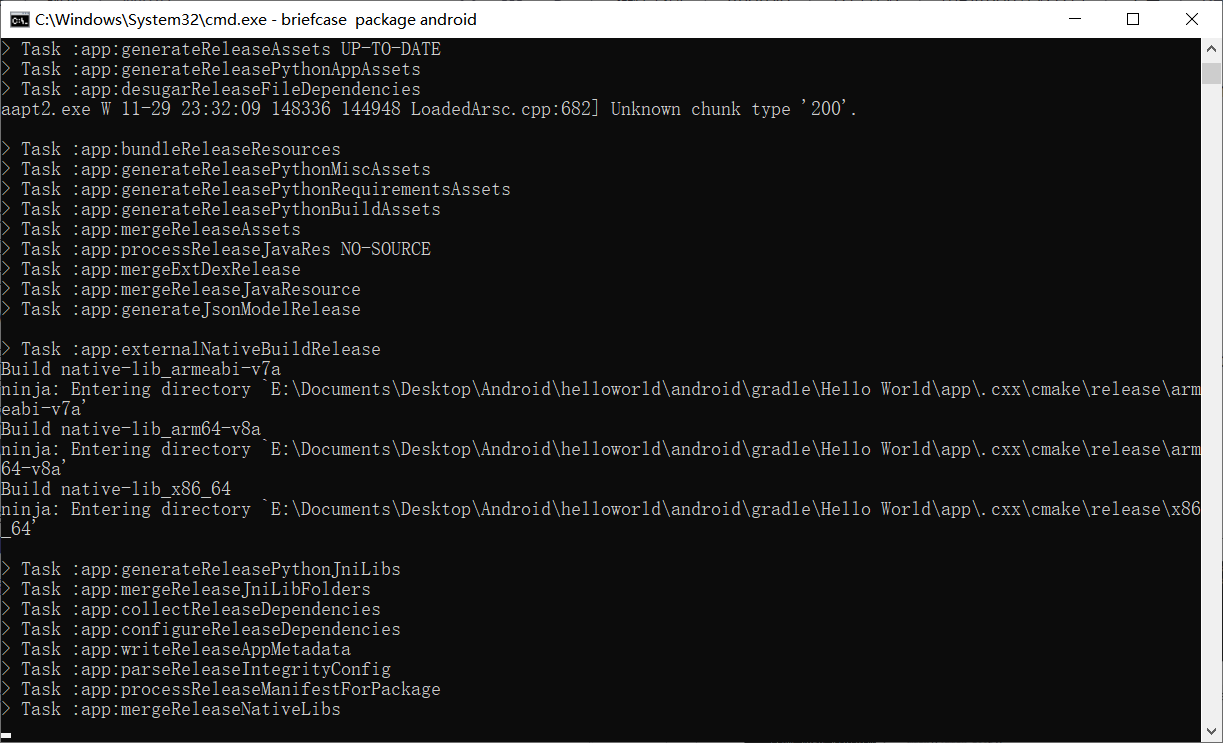Viewport: 1223px width, 743px height.
Task: Click the blinking cursor on the last line
Action: click(x=6, y=734)
